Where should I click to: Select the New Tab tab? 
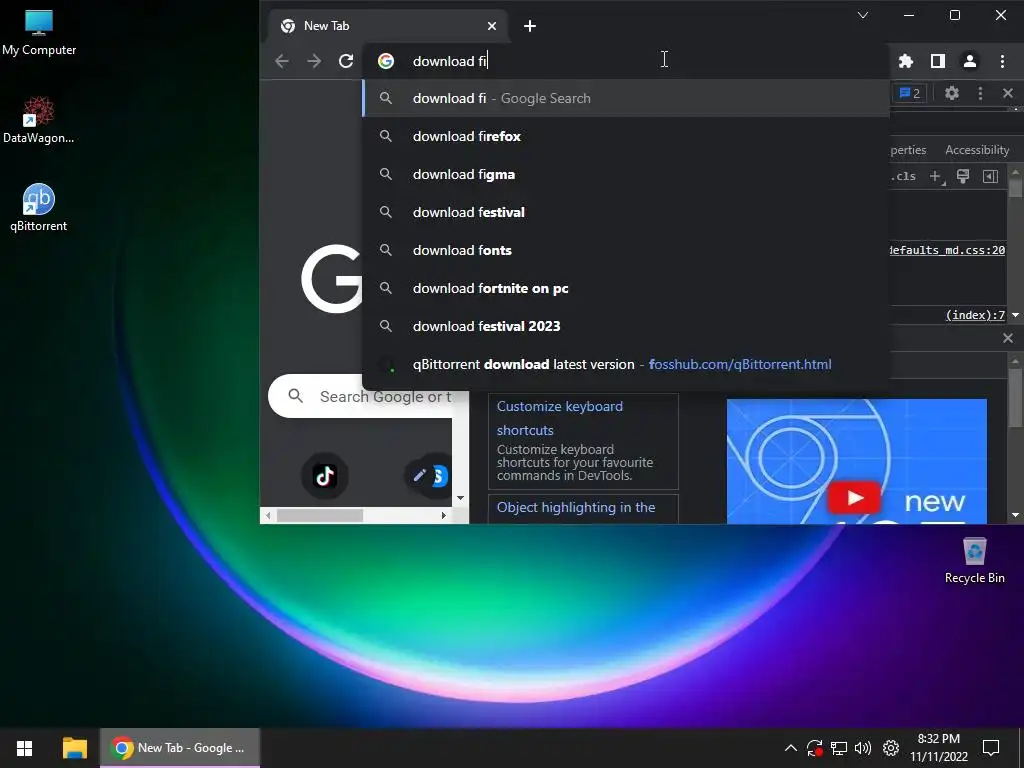click(388, 26)
